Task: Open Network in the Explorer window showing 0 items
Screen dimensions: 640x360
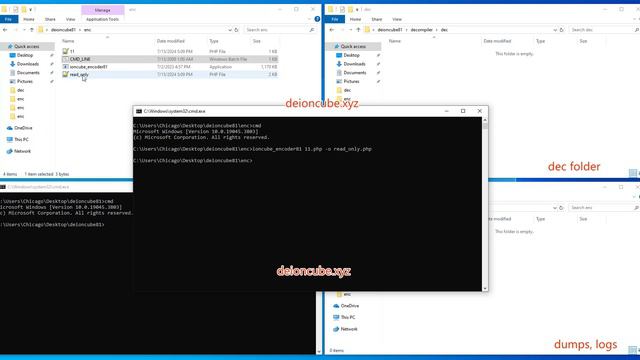Action: click(x=349, y=329)
